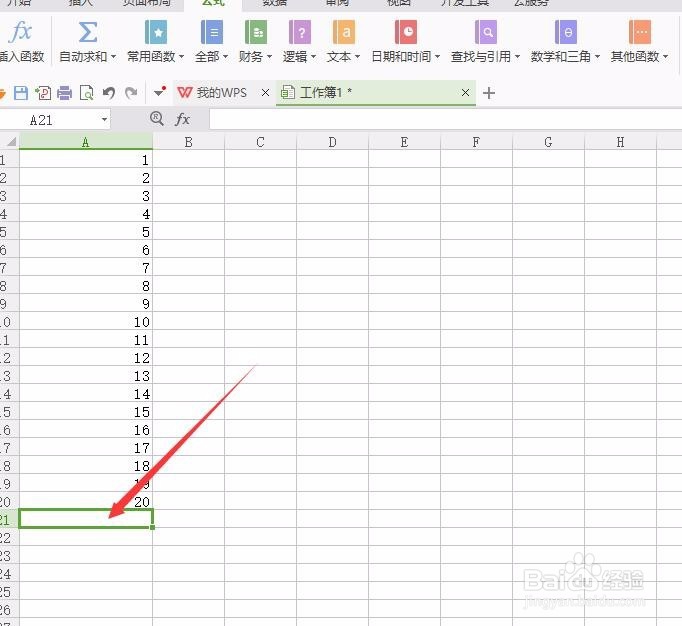The height and width of the screenshot is (626, 682).
Task: Select the cell containing 15
Action: [x=86, y=412]
